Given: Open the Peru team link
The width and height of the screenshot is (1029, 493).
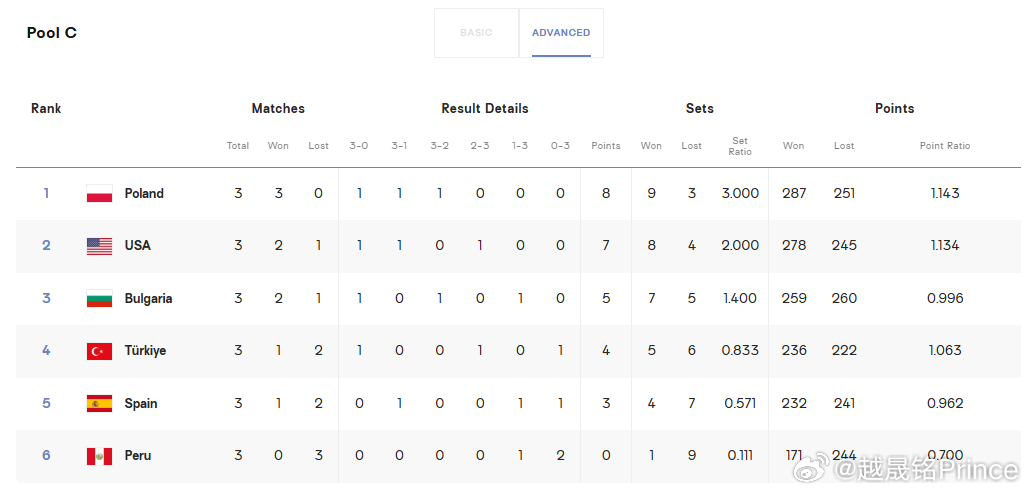Looking at the screenshot, I should point(138,456).
